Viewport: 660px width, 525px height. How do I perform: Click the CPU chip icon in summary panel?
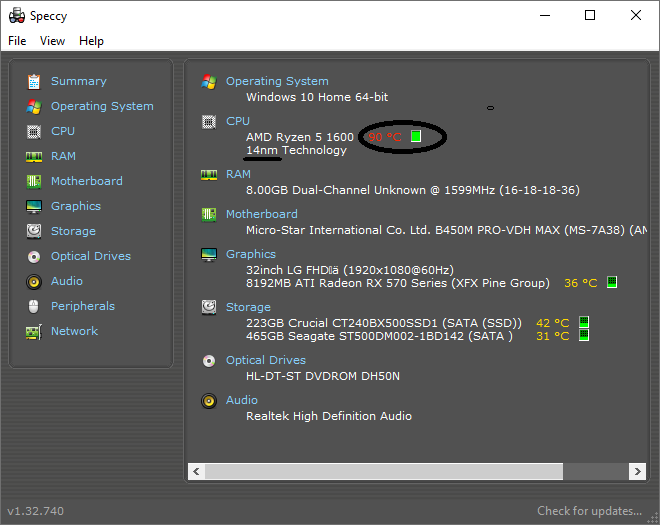point(209,122)
